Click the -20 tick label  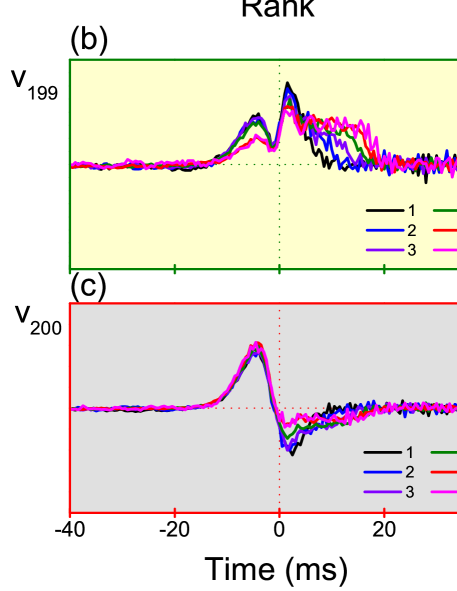coord(174,530)
